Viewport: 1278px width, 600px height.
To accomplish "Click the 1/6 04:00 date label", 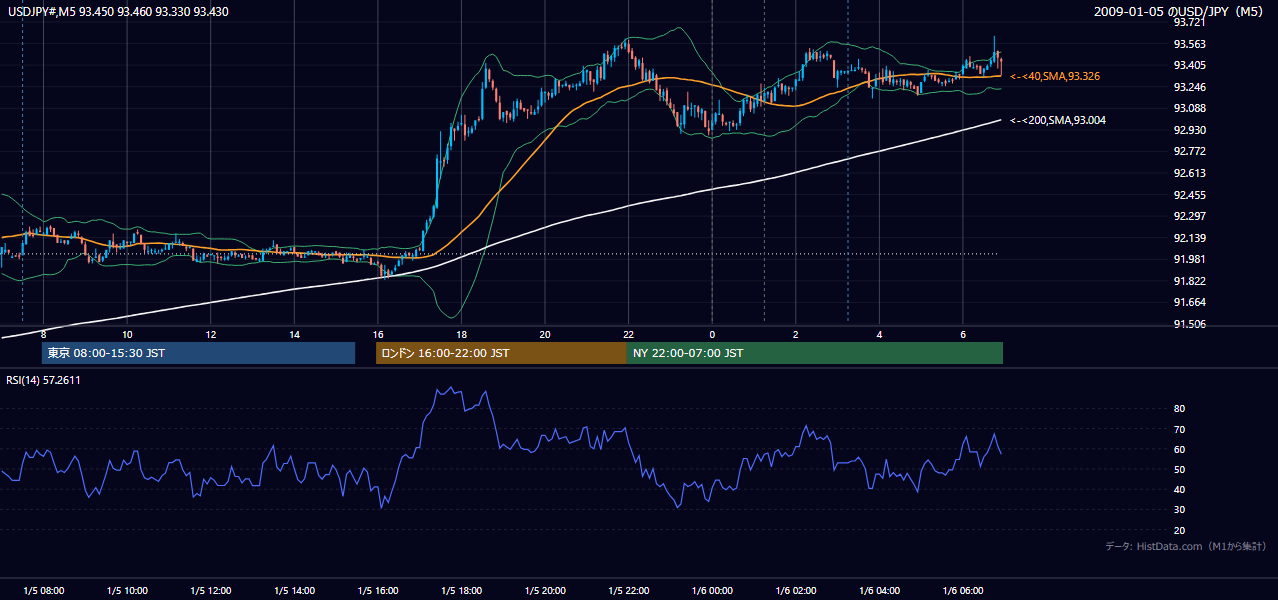I will pos(879,591).
